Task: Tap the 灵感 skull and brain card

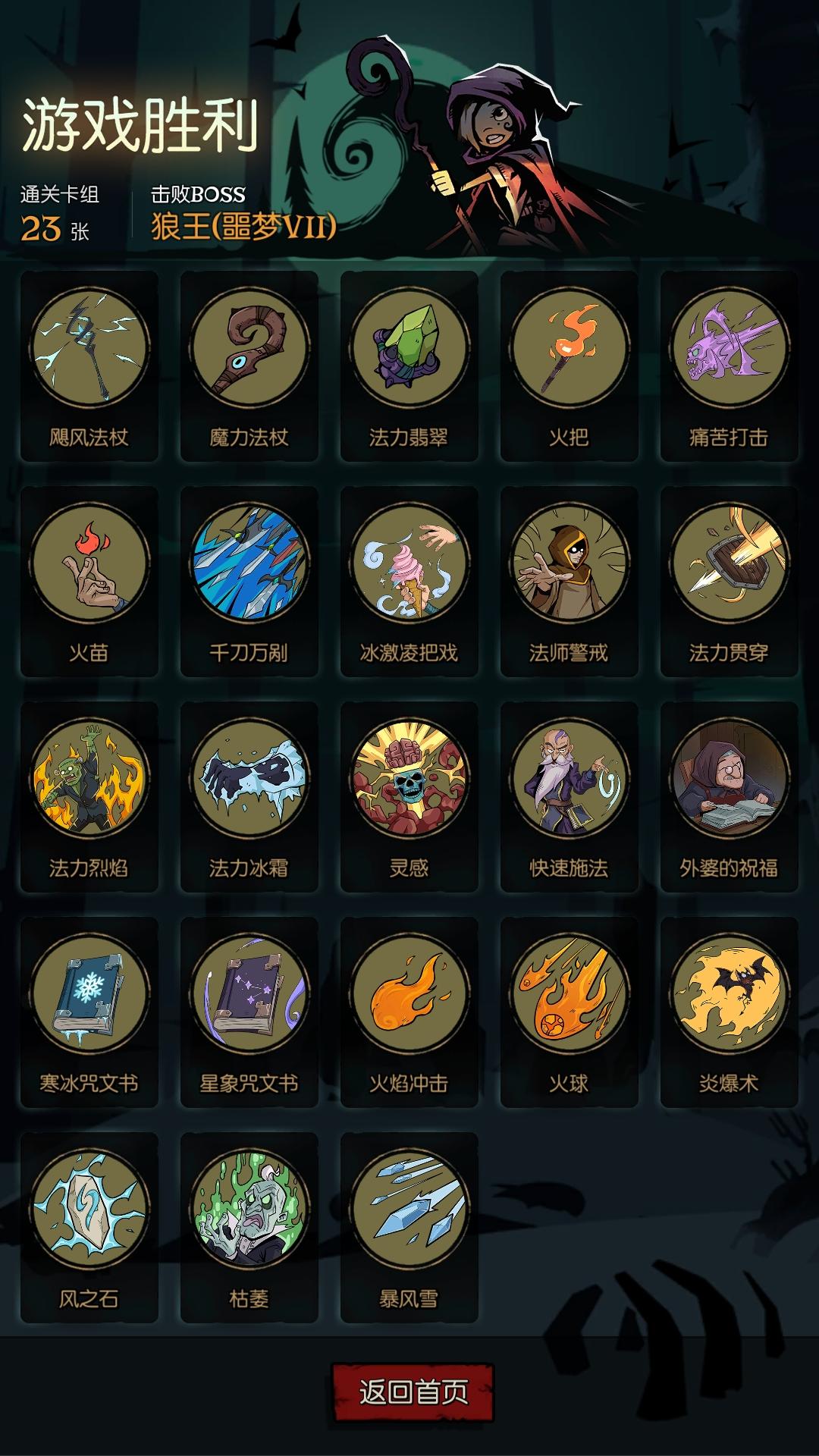Action: [409, 797]
